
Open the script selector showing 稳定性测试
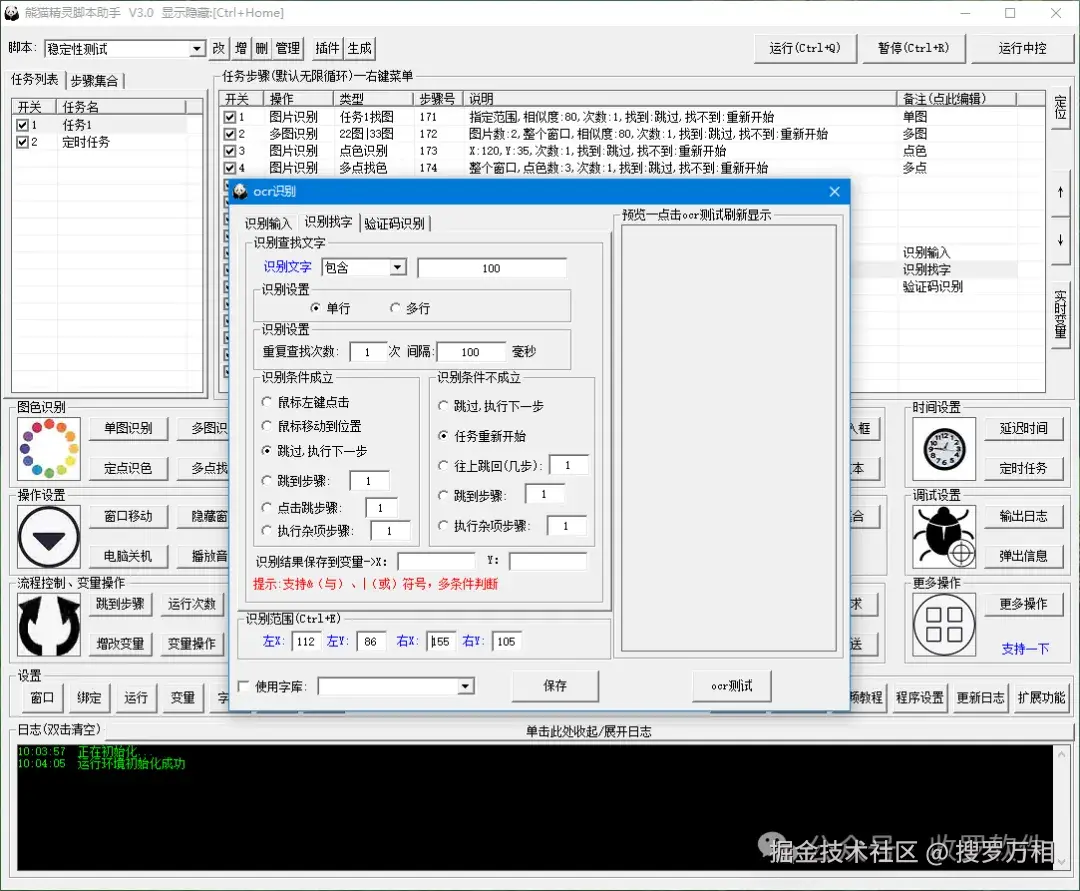pos(197,48)
